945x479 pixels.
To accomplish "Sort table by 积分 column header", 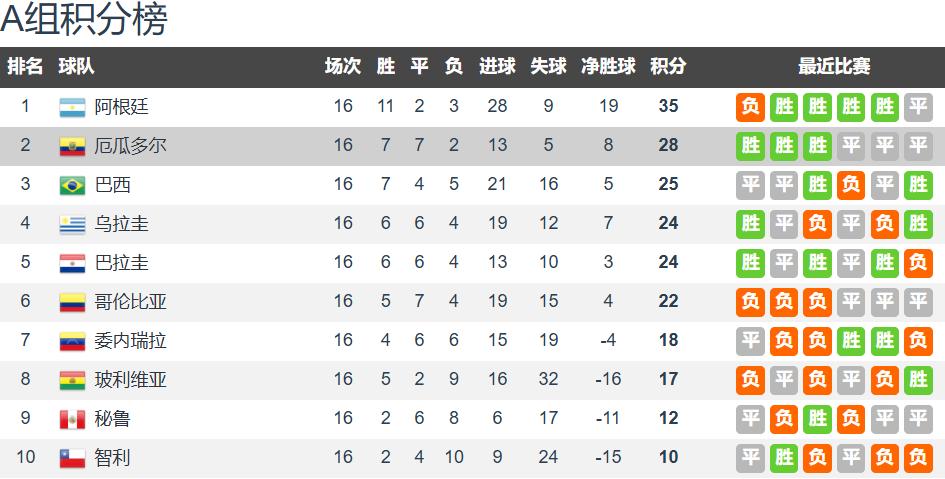I will point(668,66).
